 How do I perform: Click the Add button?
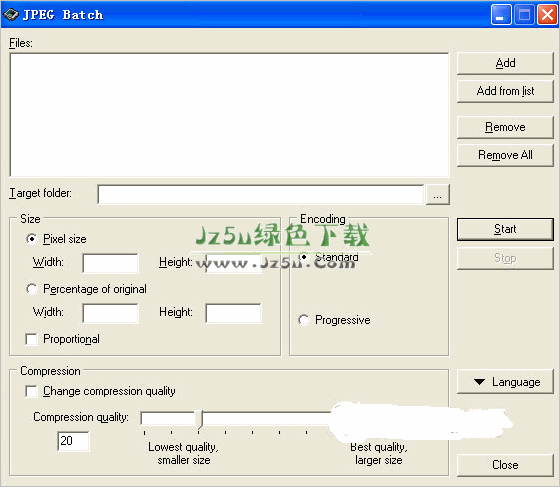pos(505,63)
